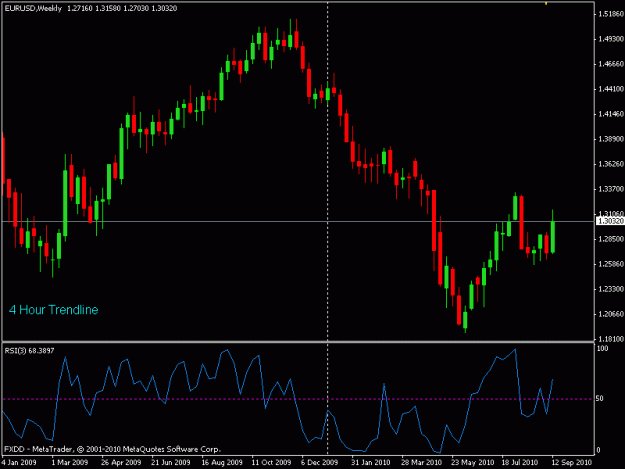Click the 6 Dec 2009 date label

click(319, 463)
